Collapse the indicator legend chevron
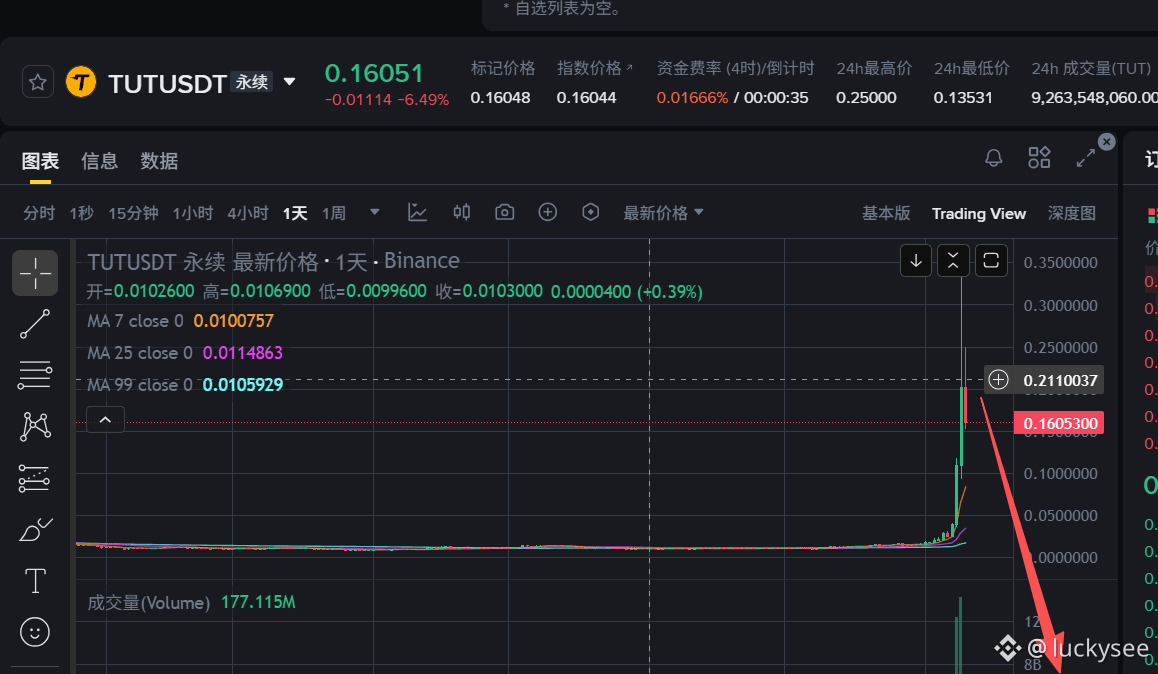 tap(106, 420)
